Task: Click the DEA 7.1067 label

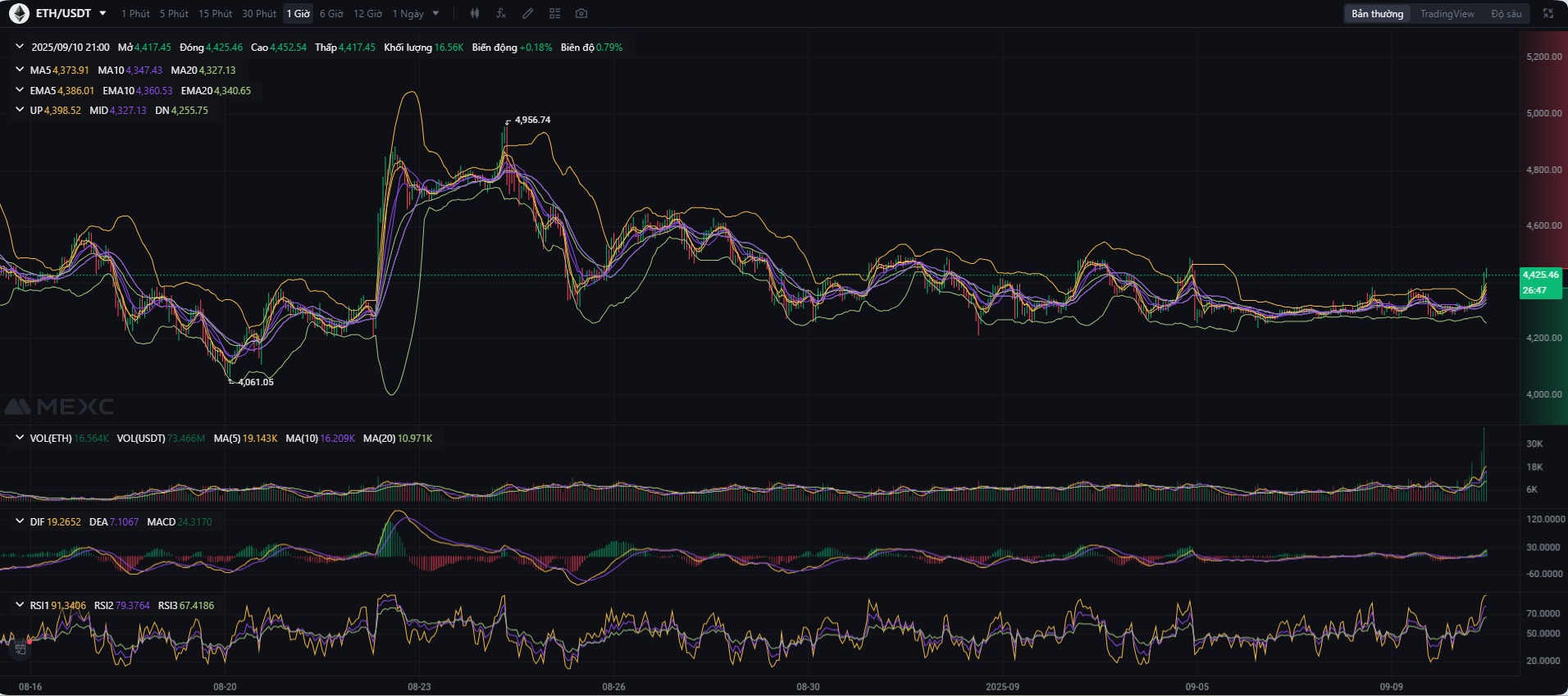Action: point(113,522)
